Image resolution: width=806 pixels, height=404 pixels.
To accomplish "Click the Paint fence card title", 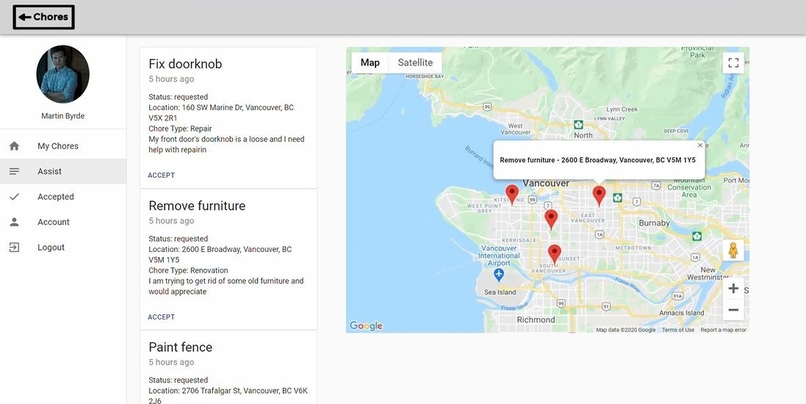I will coord(180,347).
